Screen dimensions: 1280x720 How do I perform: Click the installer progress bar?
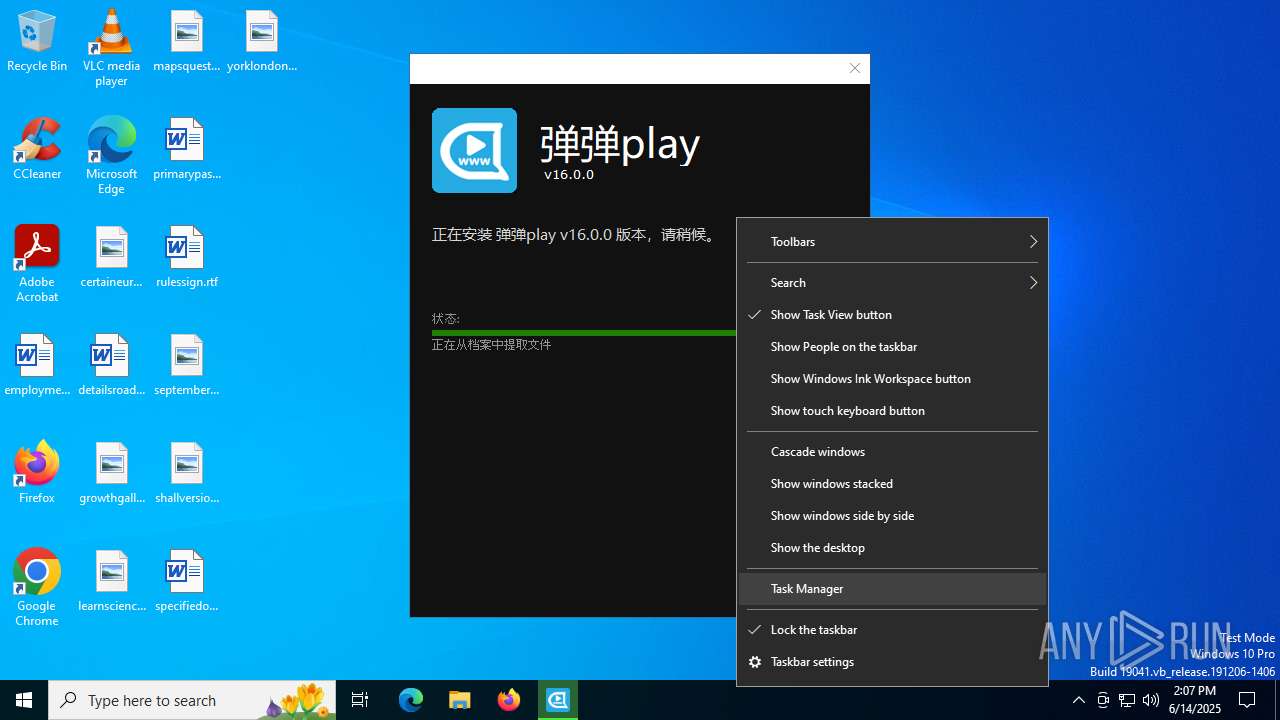[584, 333]
